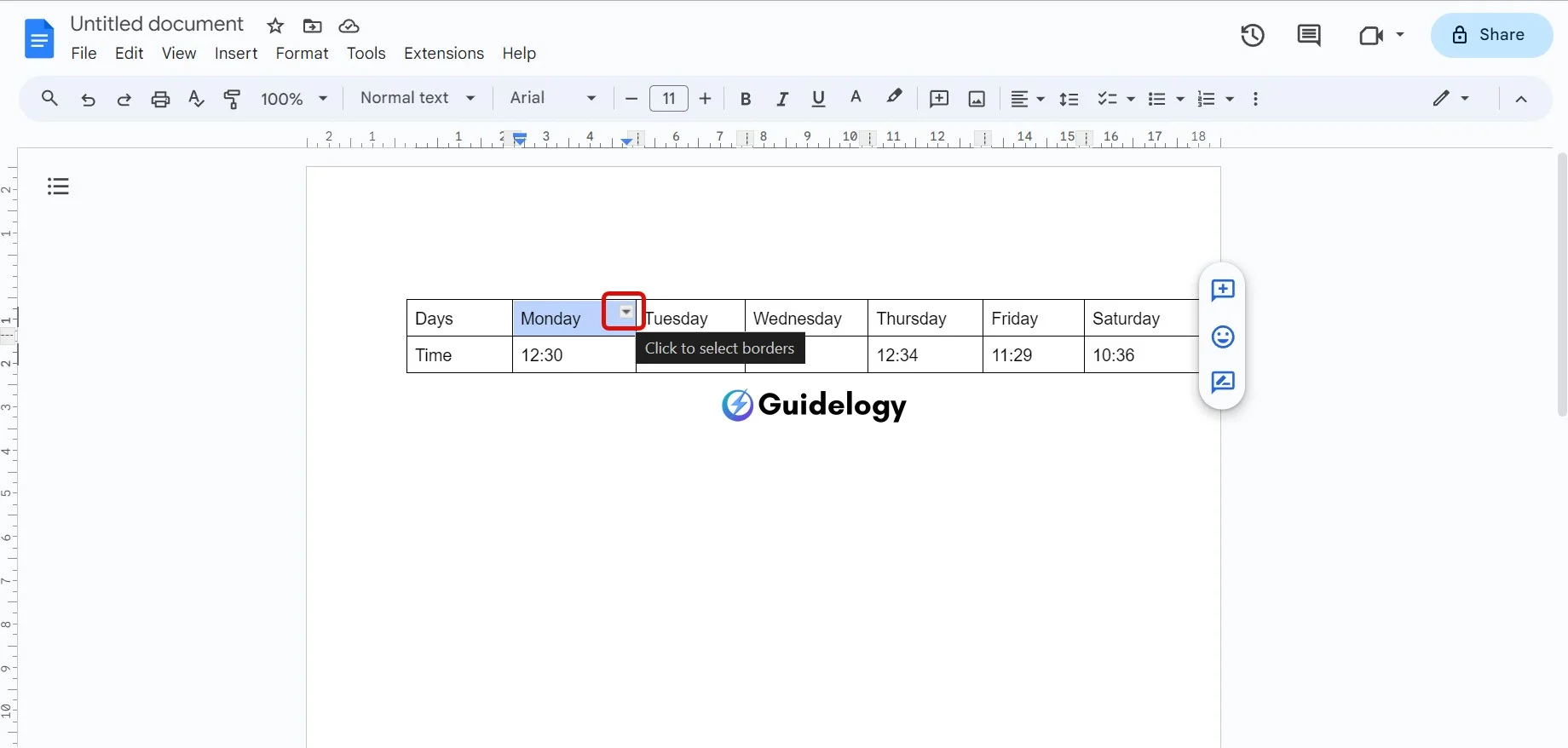Open the text color picker

pos(856,98)
